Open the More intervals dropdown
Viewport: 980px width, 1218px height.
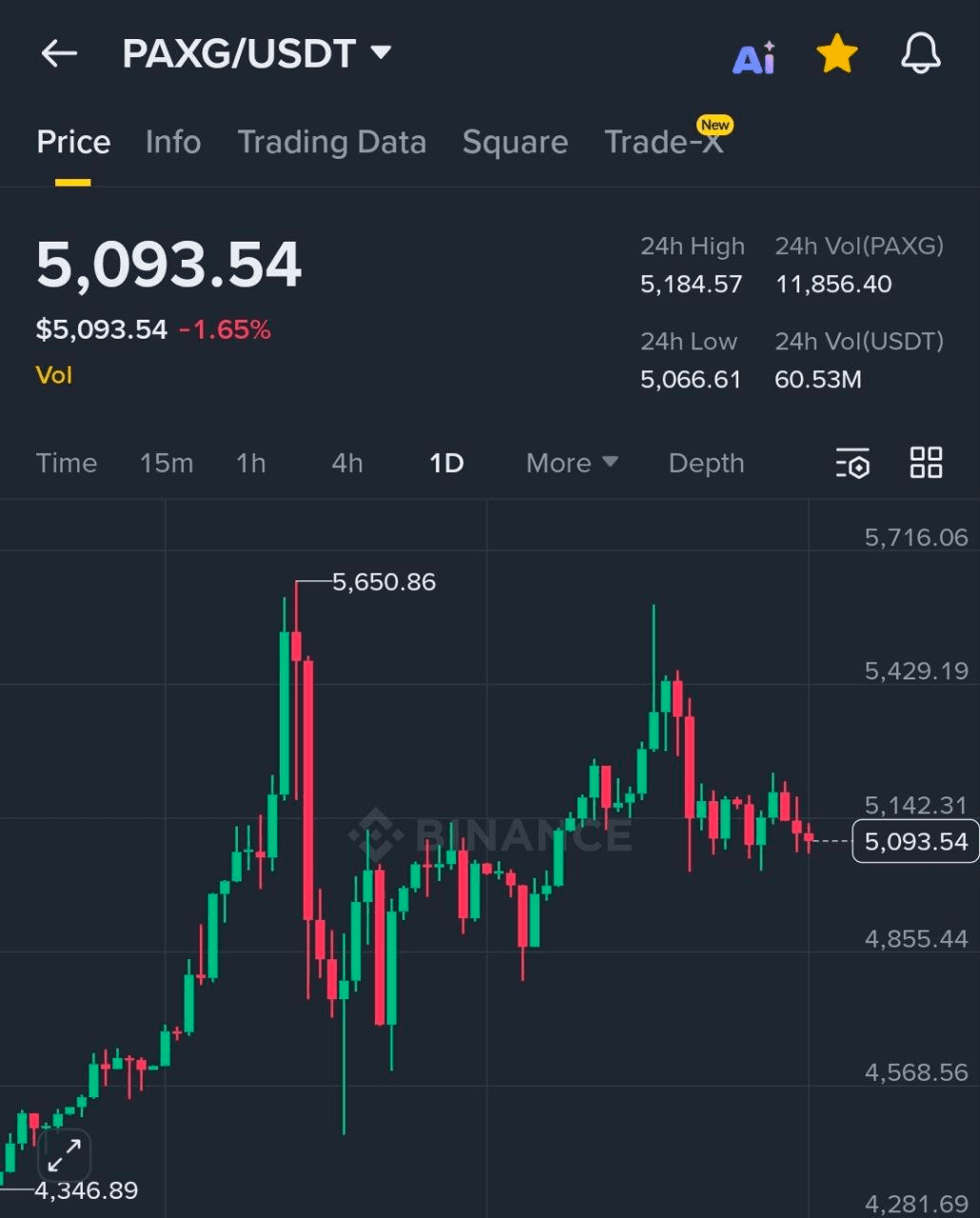[x=572, y=463]
